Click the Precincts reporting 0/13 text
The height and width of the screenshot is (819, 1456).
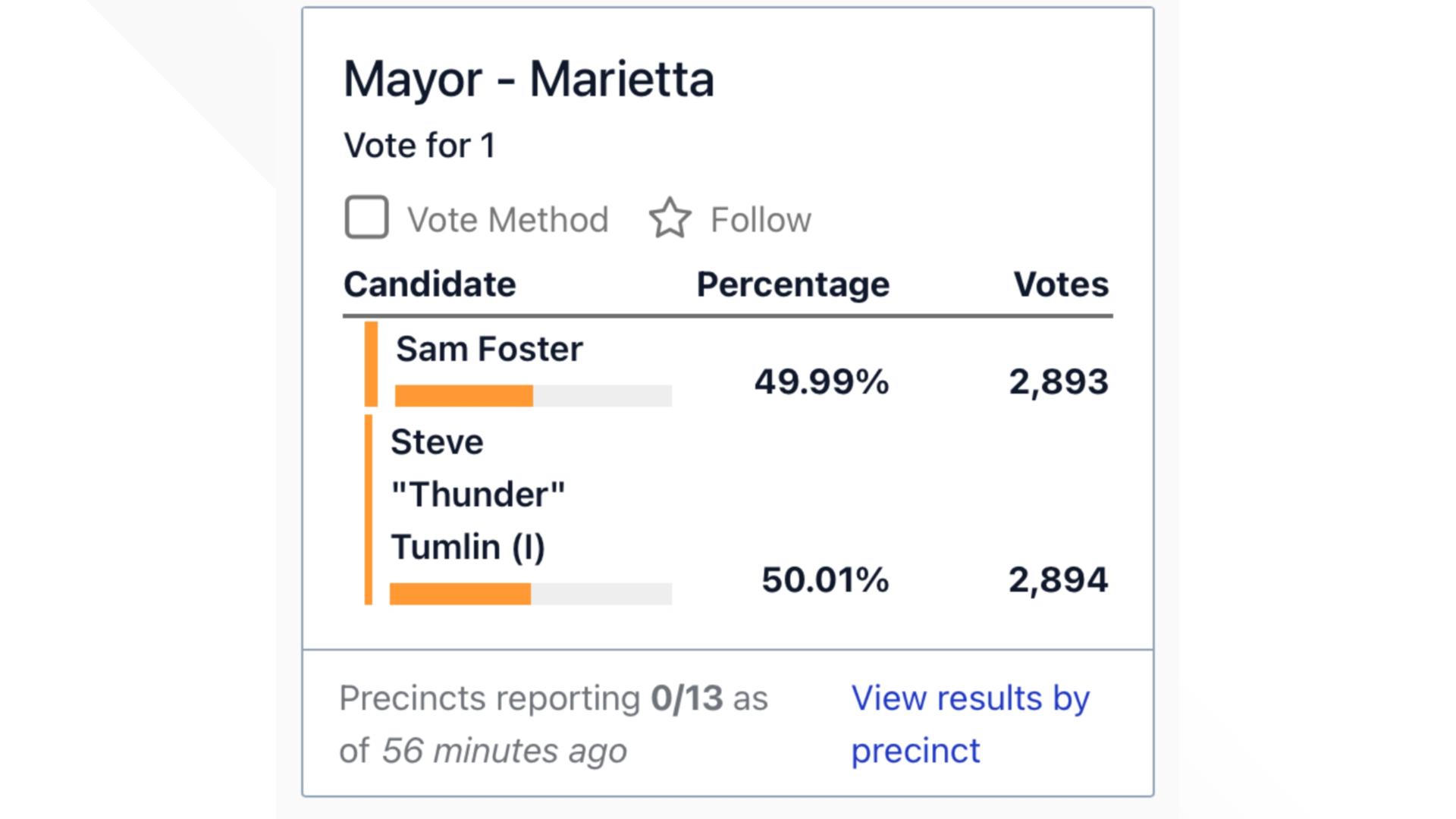tap(553, 698)
